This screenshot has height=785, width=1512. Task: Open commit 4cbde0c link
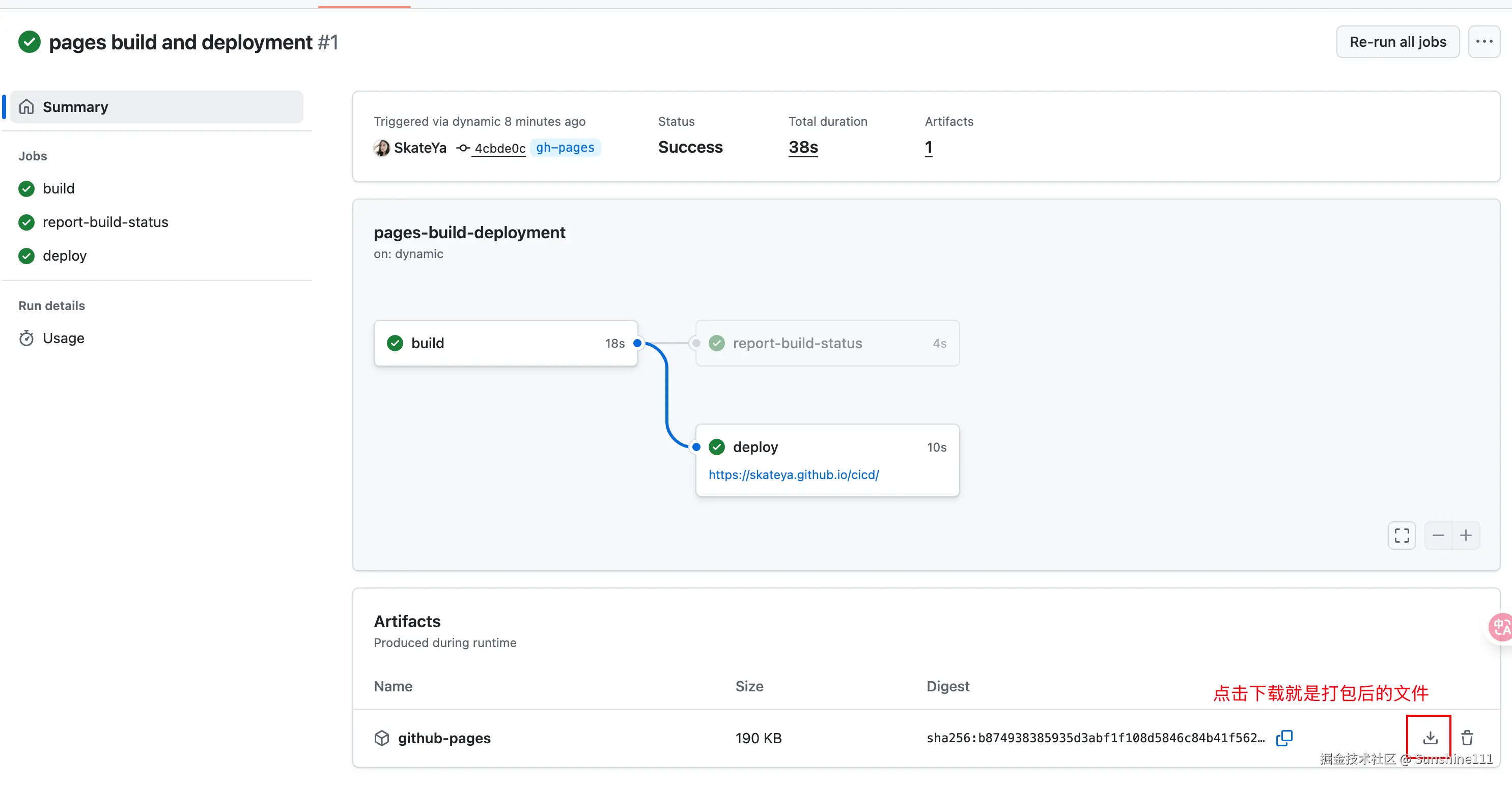click(499, 148)
